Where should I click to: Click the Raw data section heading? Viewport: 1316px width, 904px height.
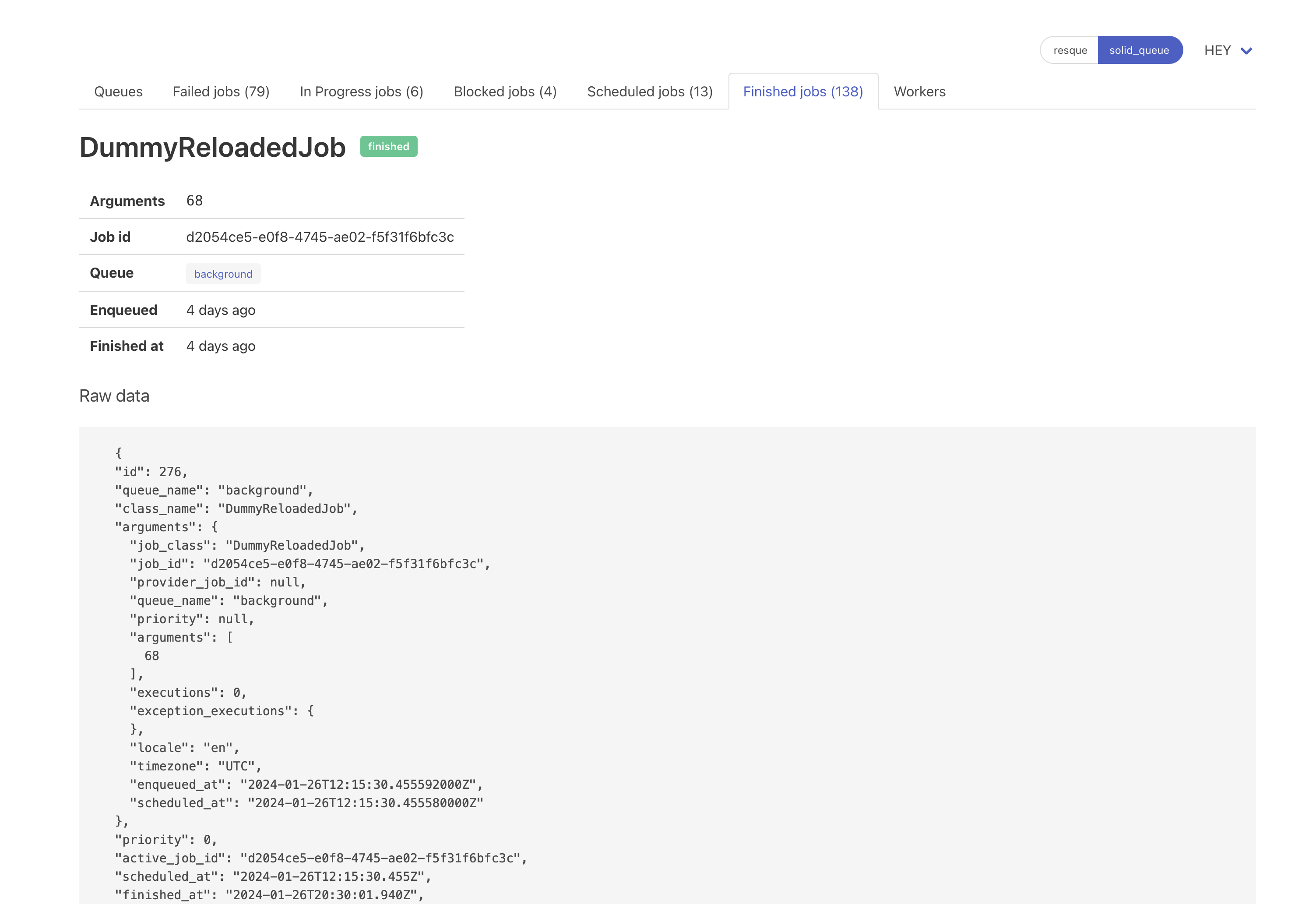click(x=114, y=396)
